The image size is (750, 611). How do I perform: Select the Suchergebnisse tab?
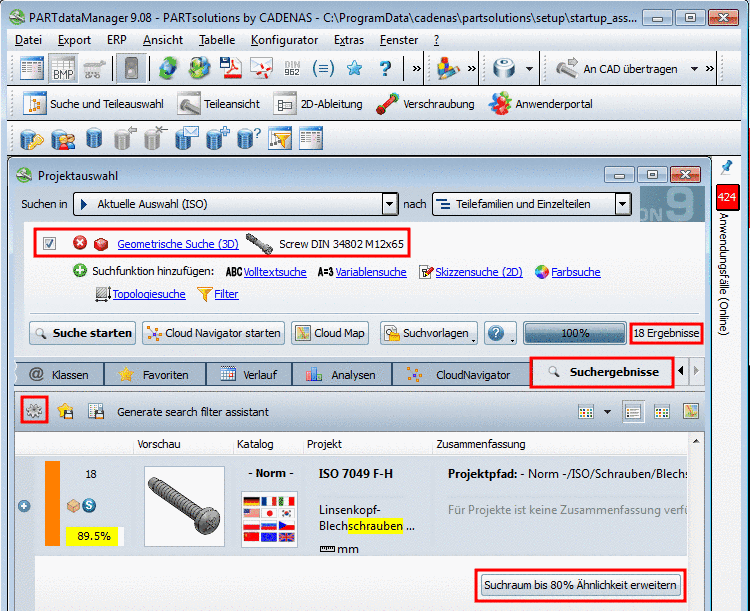tap(602, 372)
